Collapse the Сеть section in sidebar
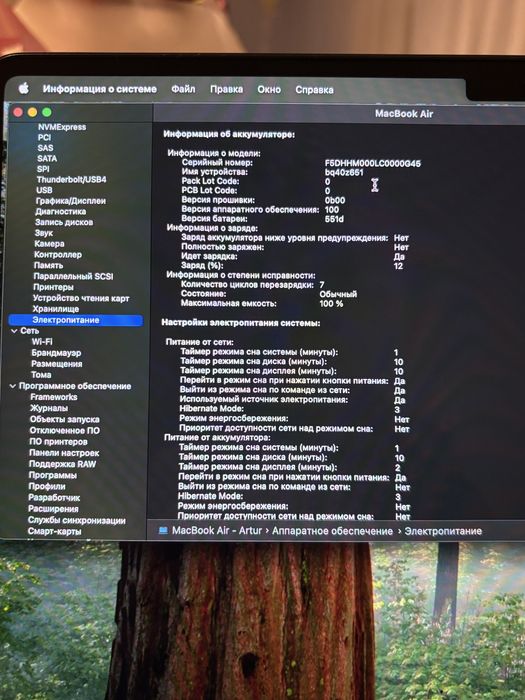The height and width of the screenshot is (700, 525). click(14, 331)
